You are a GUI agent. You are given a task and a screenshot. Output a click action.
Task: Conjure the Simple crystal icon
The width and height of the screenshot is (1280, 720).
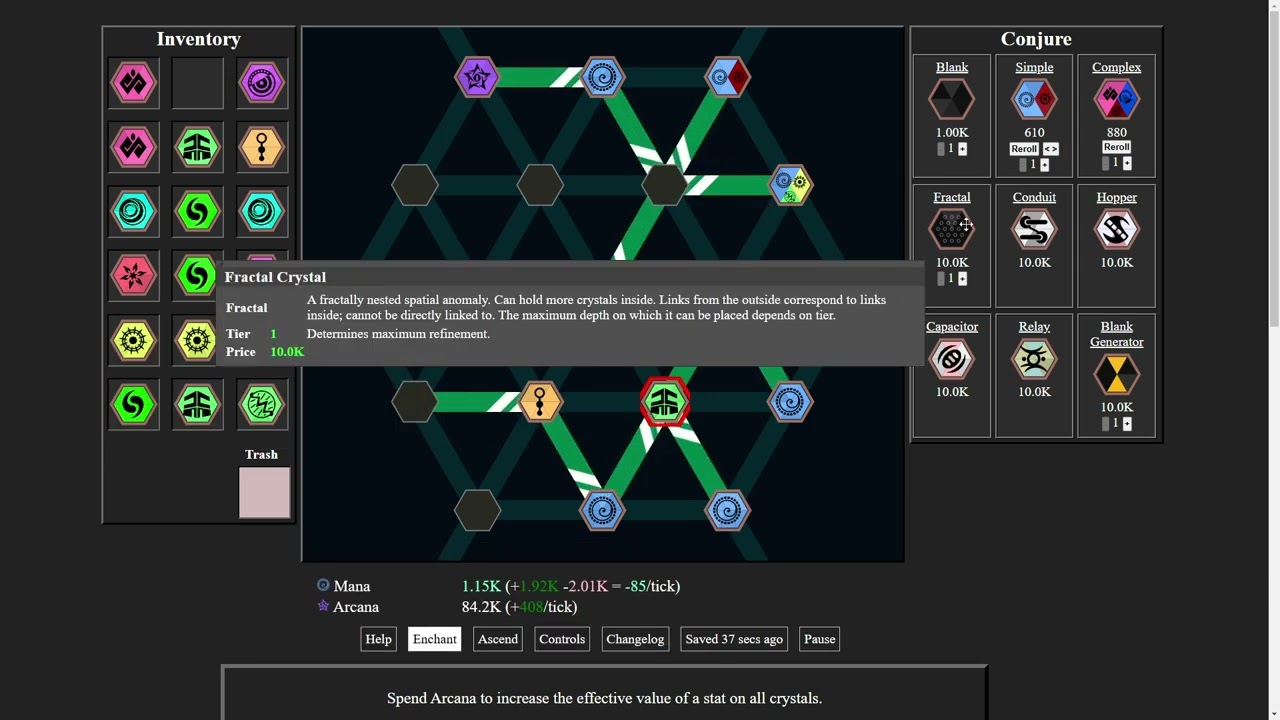[1034, 100]
